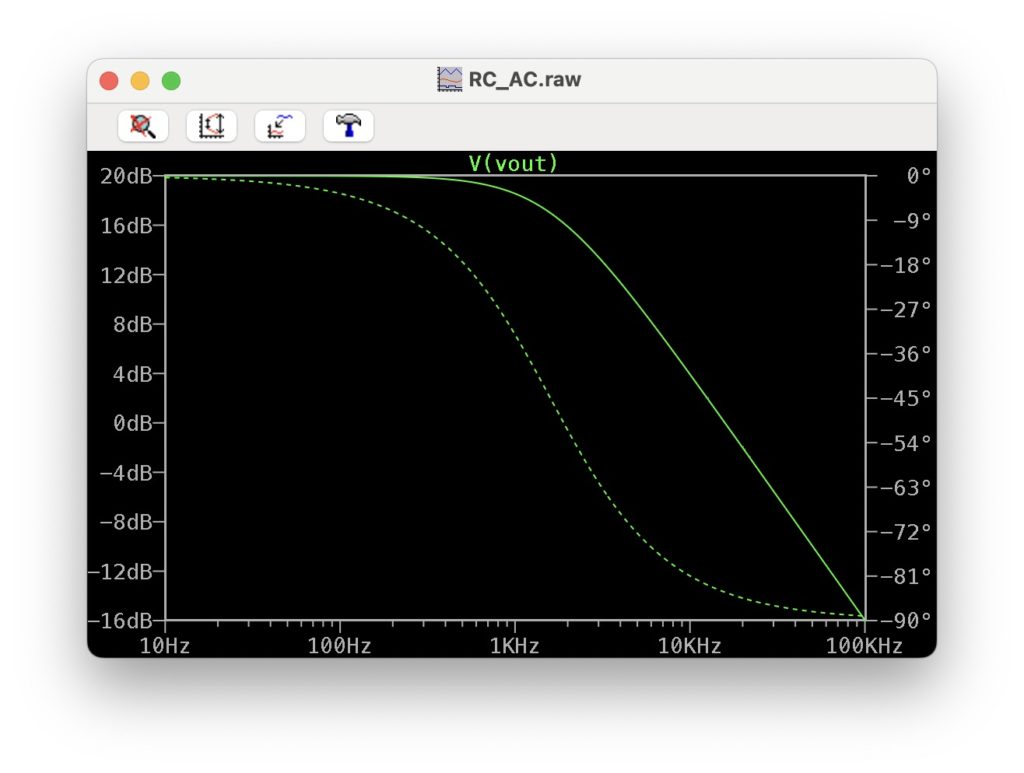Click the 0° label on right axis

point(918,176)
